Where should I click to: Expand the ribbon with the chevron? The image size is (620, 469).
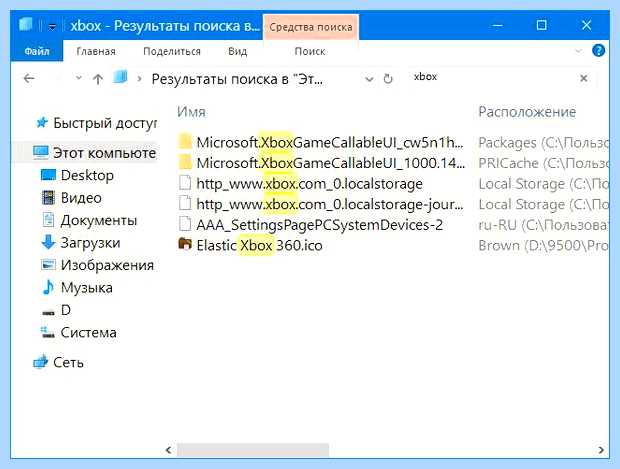(578, 51)
